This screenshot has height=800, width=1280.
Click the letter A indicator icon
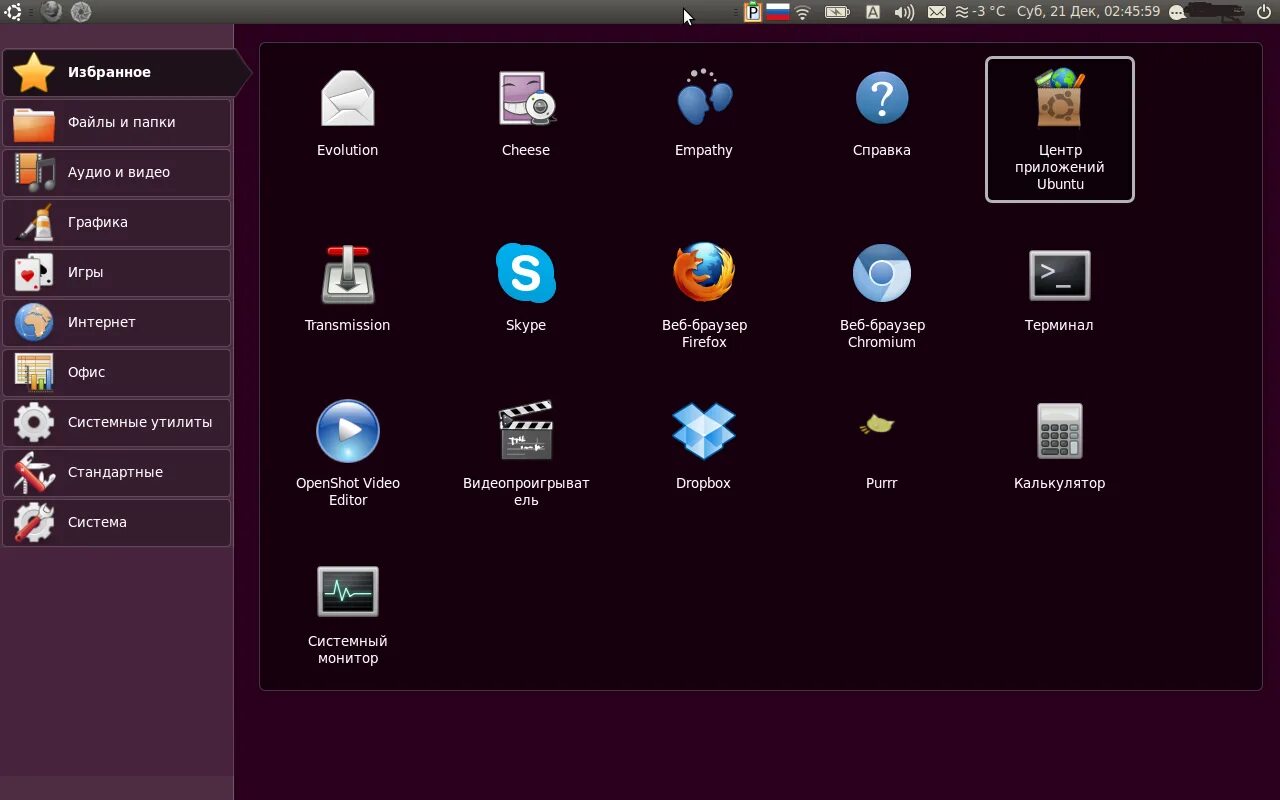[873, 12]
